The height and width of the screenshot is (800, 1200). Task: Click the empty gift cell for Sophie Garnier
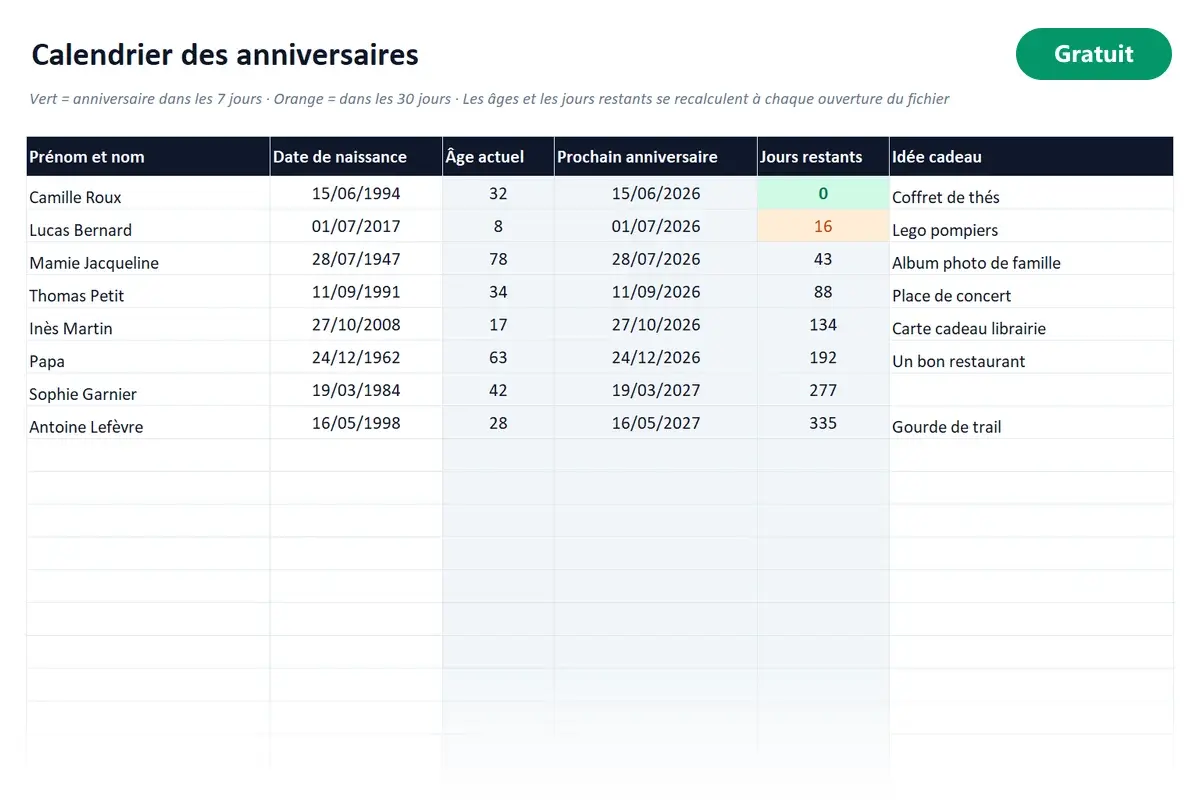[x=1031, y=391]
